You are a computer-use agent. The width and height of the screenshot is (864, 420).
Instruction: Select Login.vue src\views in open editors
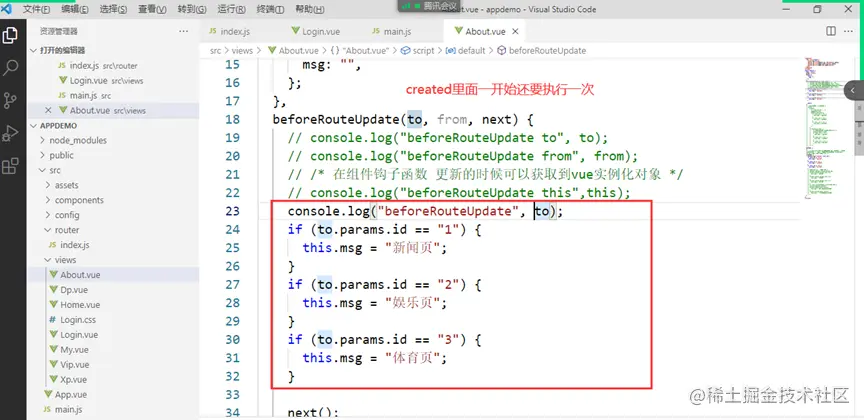pyautogui.click(x=106, y=80)
